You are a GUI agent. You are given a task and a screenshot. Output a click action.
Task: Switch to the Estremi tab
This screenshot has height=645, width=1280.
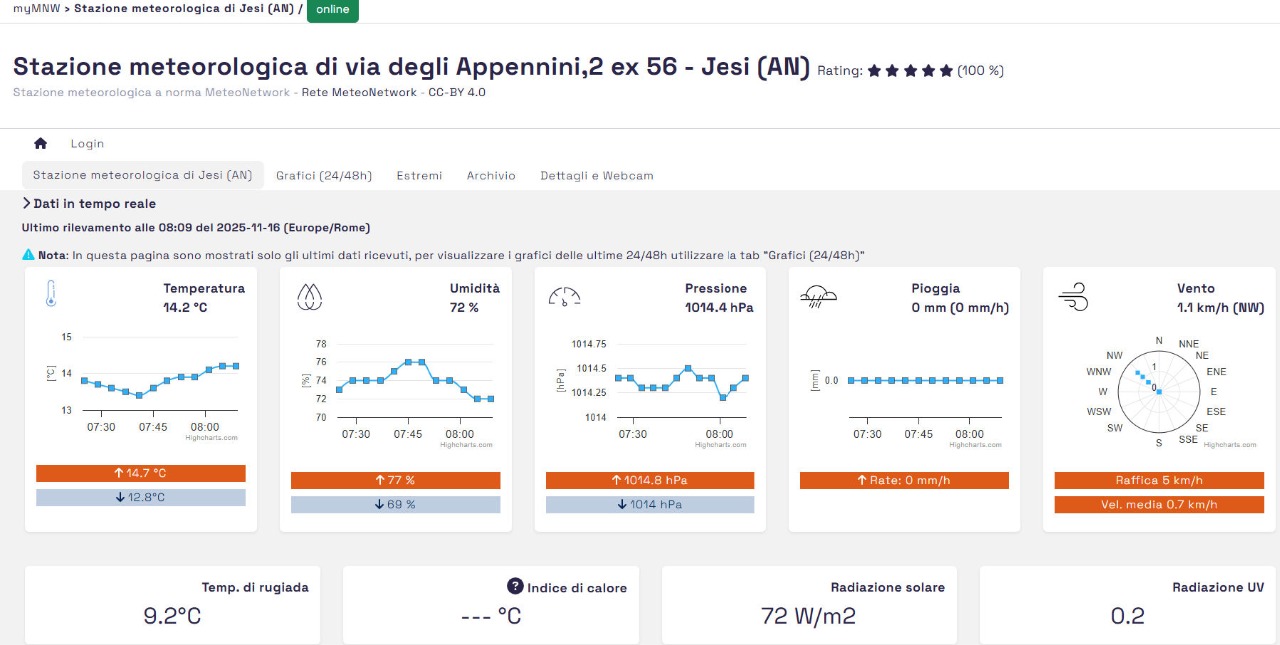419,176
